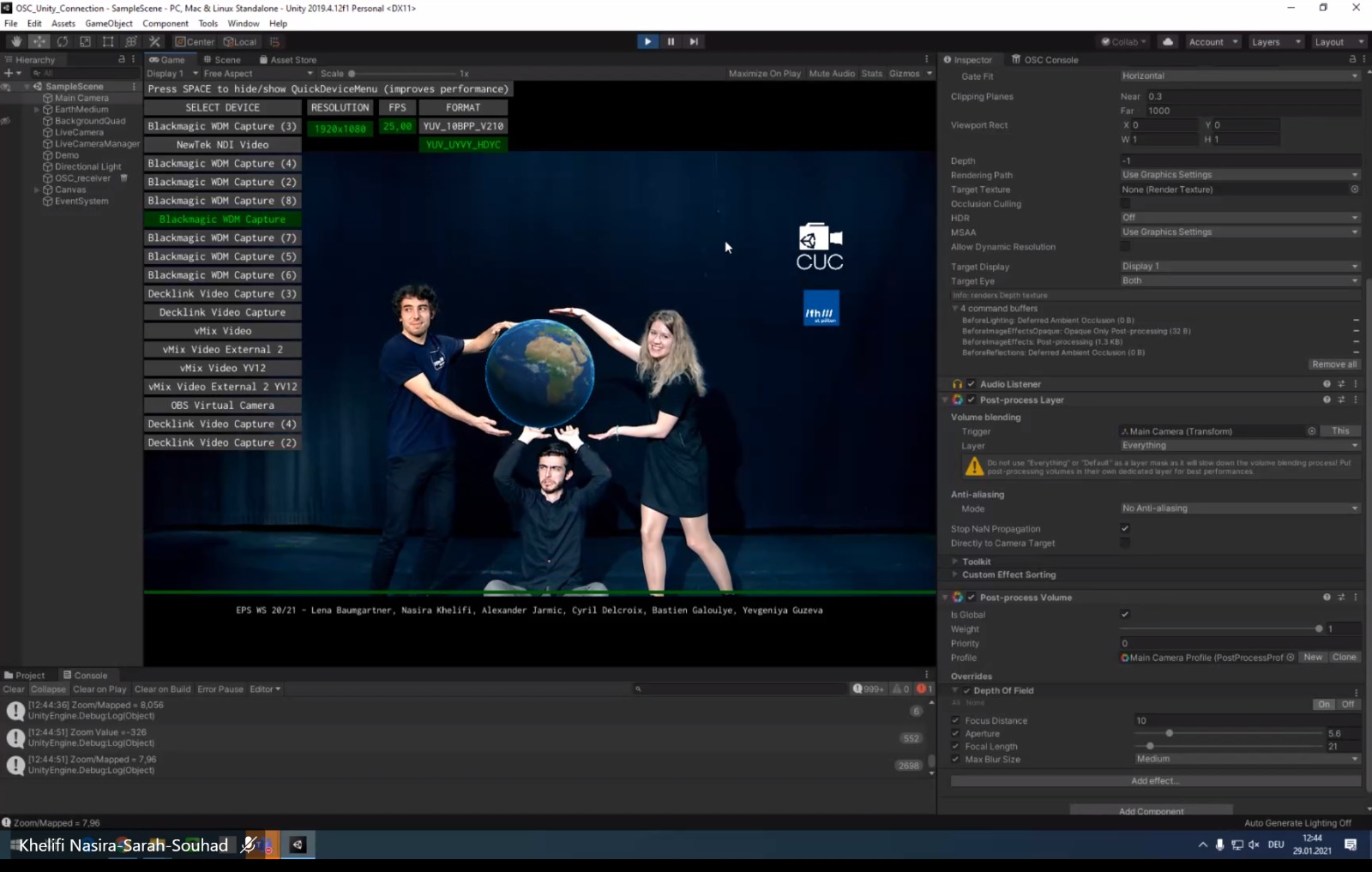
Task: Uncheck Stop NaN Propagation checkbox
Action: pyautogui.click(x=1125, y=528)
